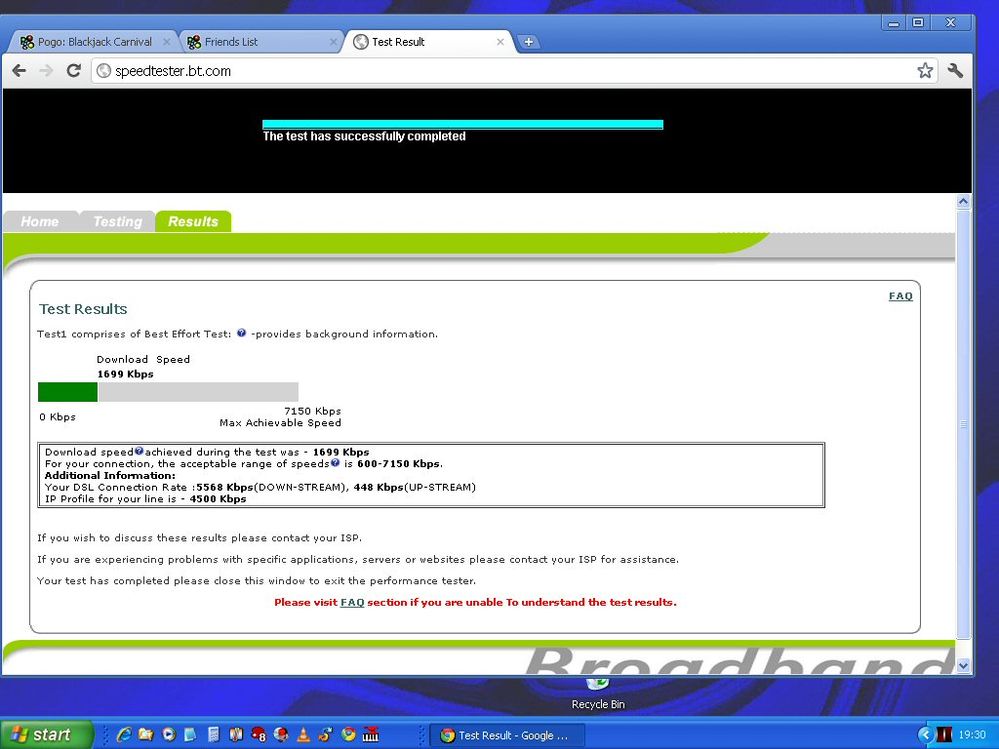Click the speedtester.bt.com address bar
Image resolution: width=999 pixels, height=749 pixels.
[503, 71]
